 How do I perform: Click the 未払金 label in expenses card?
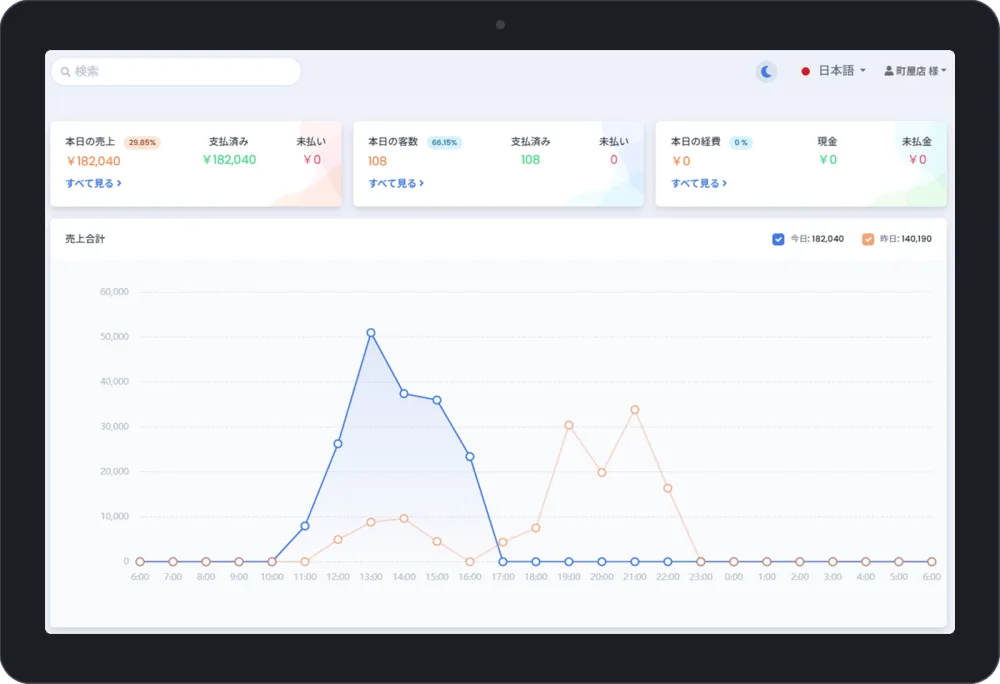point(916,142)
